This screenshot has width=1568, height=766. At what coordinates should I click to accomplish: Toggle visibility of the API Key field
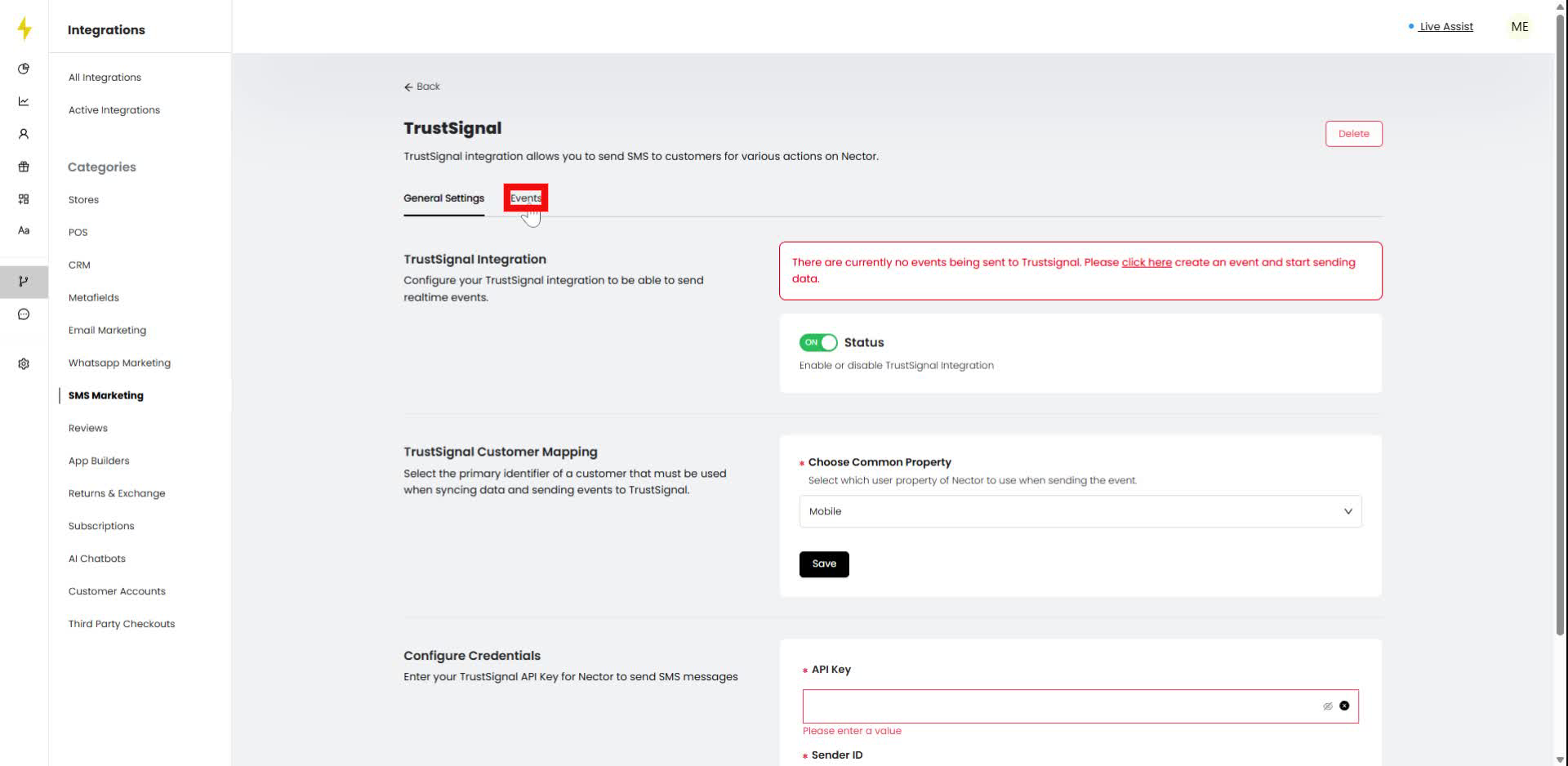[1328, 706]
